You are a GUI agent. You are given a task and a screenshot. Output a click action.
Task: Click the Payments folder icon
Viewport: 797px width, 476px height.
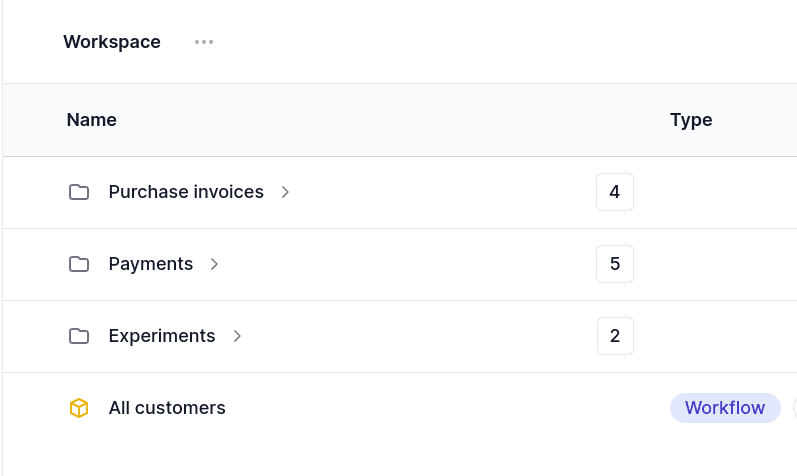(x=79, y=264)
